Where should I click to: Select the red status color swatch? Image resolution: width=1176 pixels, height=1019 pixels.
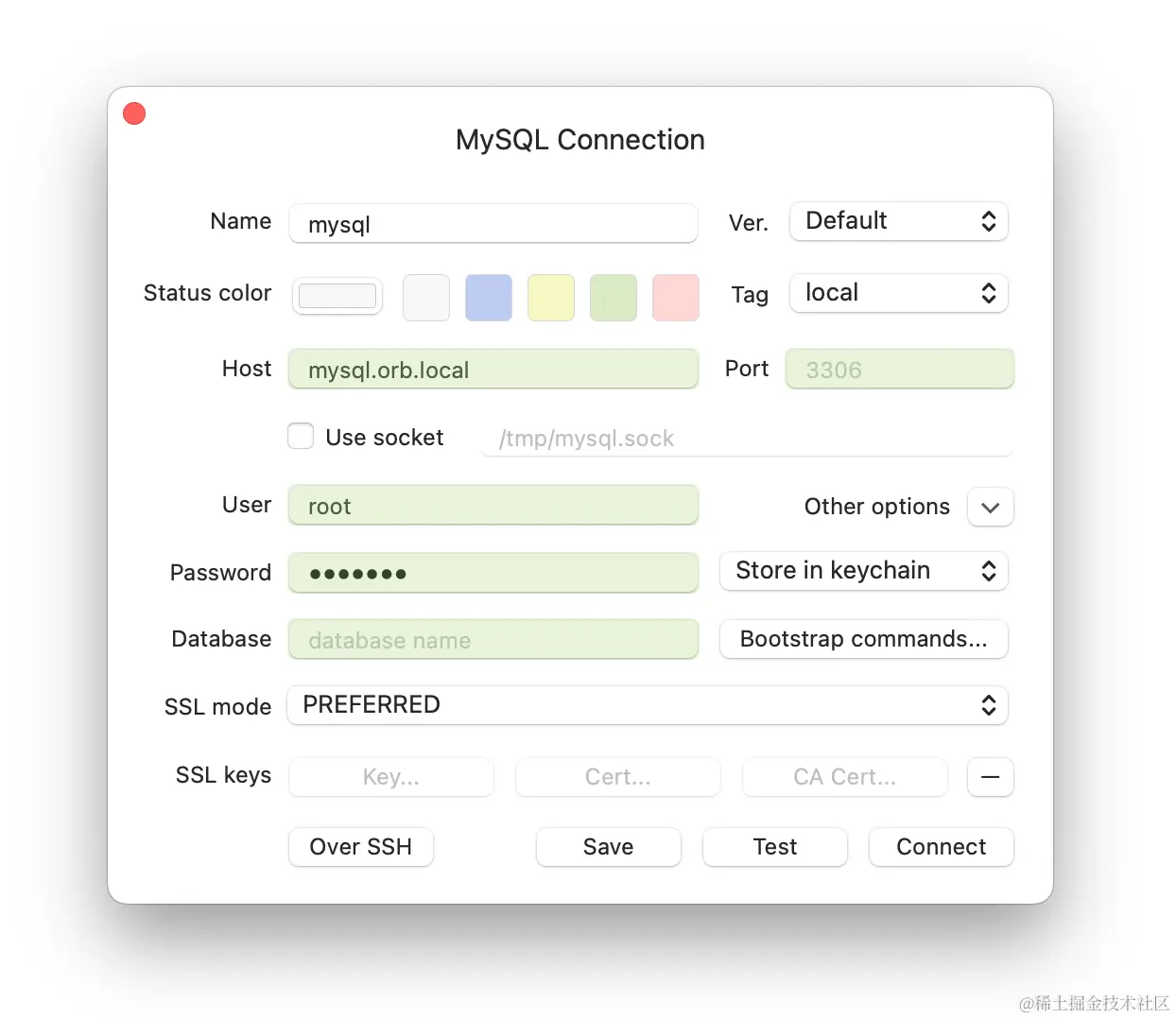(675, 297)
